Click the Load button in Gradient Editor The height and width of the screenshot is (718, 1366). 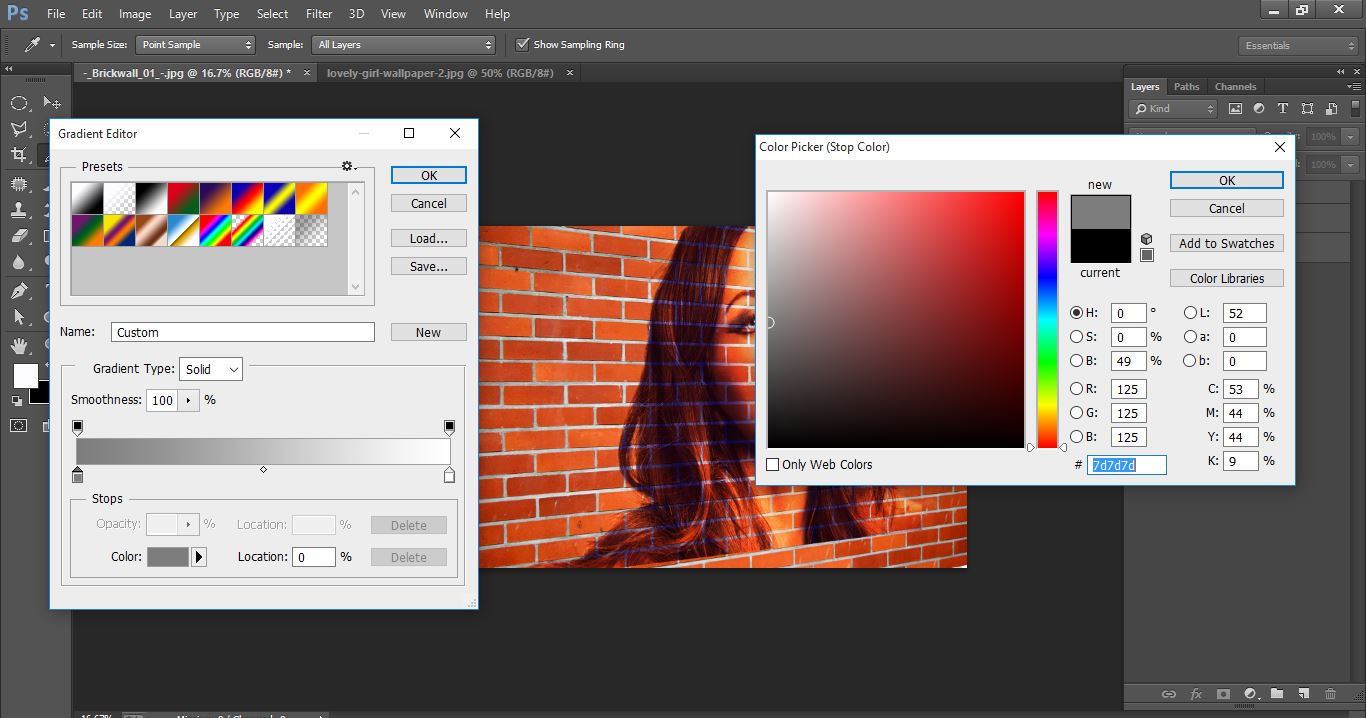pos(428,238)
